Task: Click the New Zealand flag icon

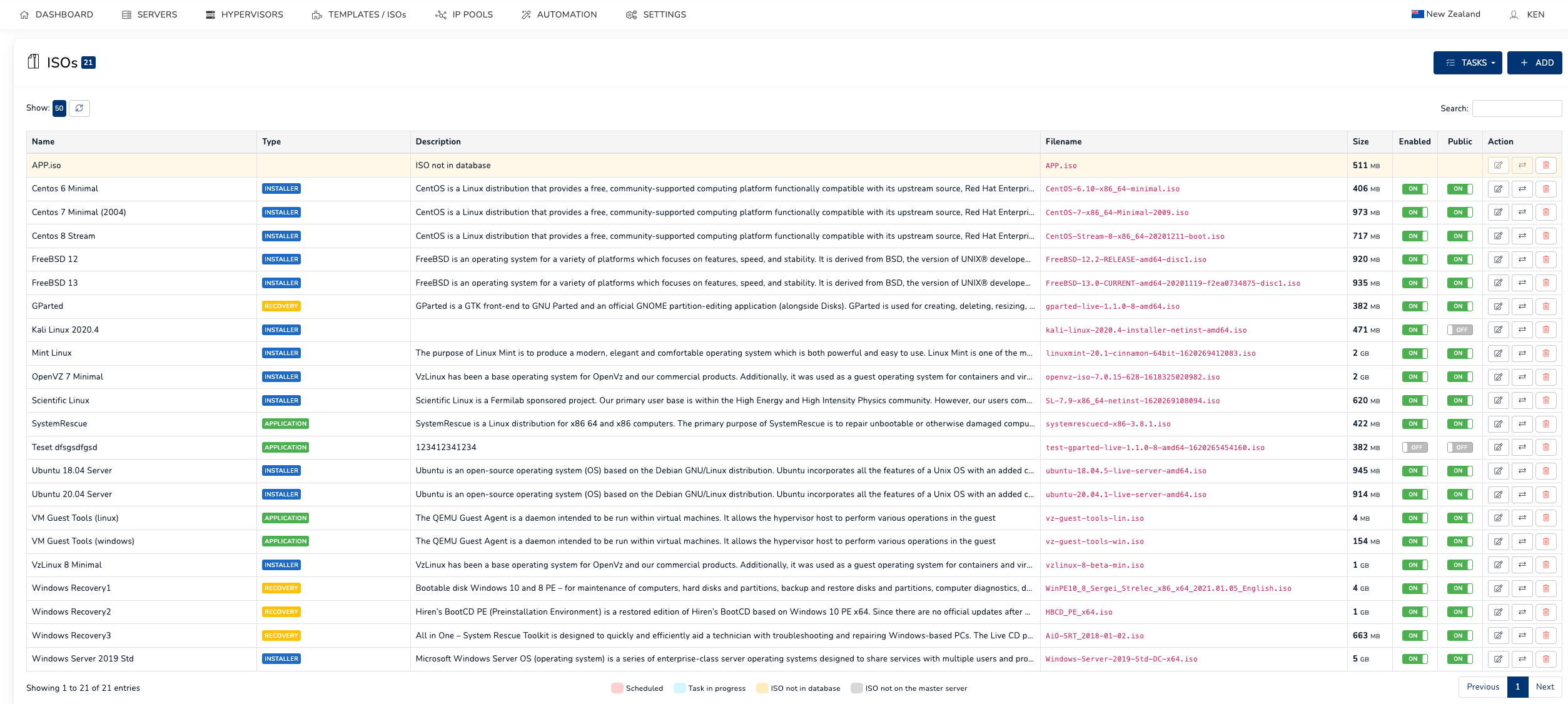Action: tap(1417, 14)
